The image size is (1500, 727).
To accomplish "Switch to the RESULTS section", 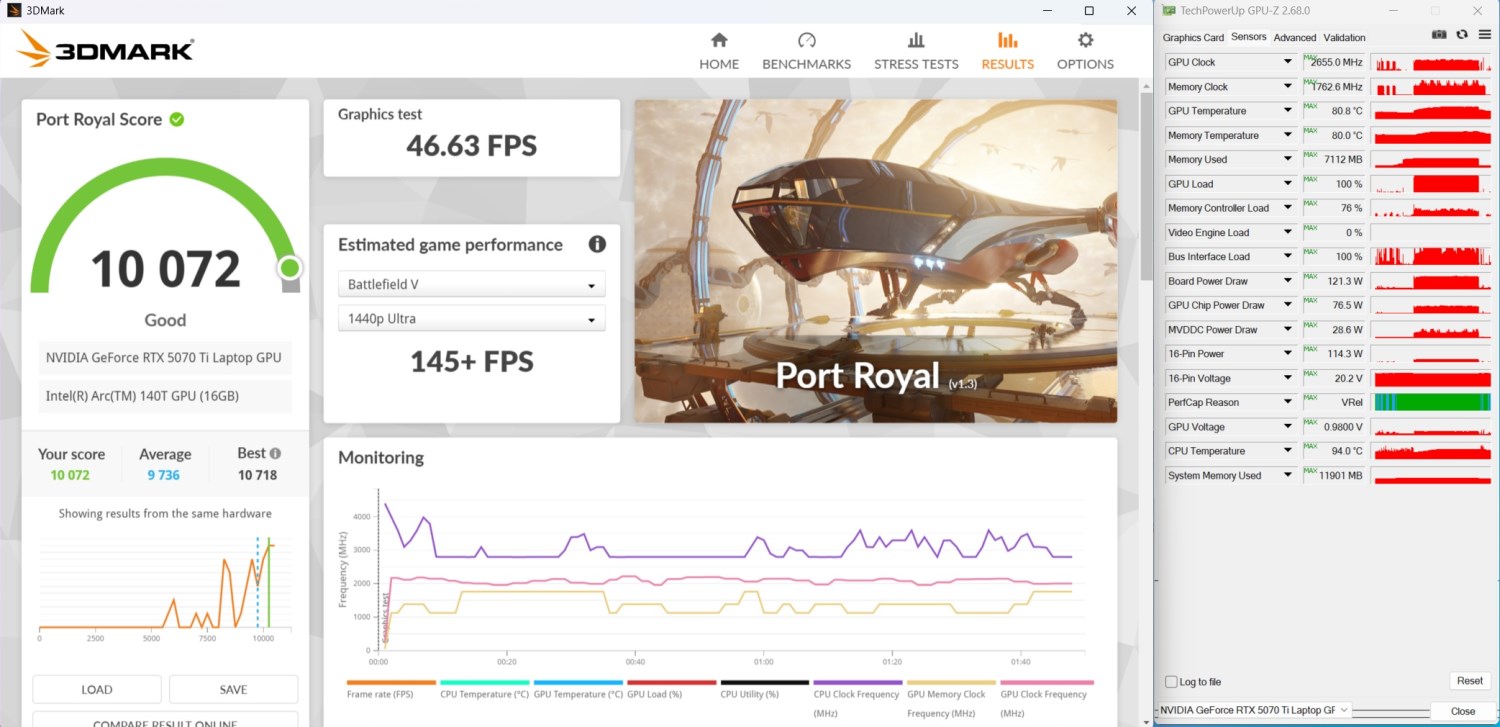I will [1007, 51].
